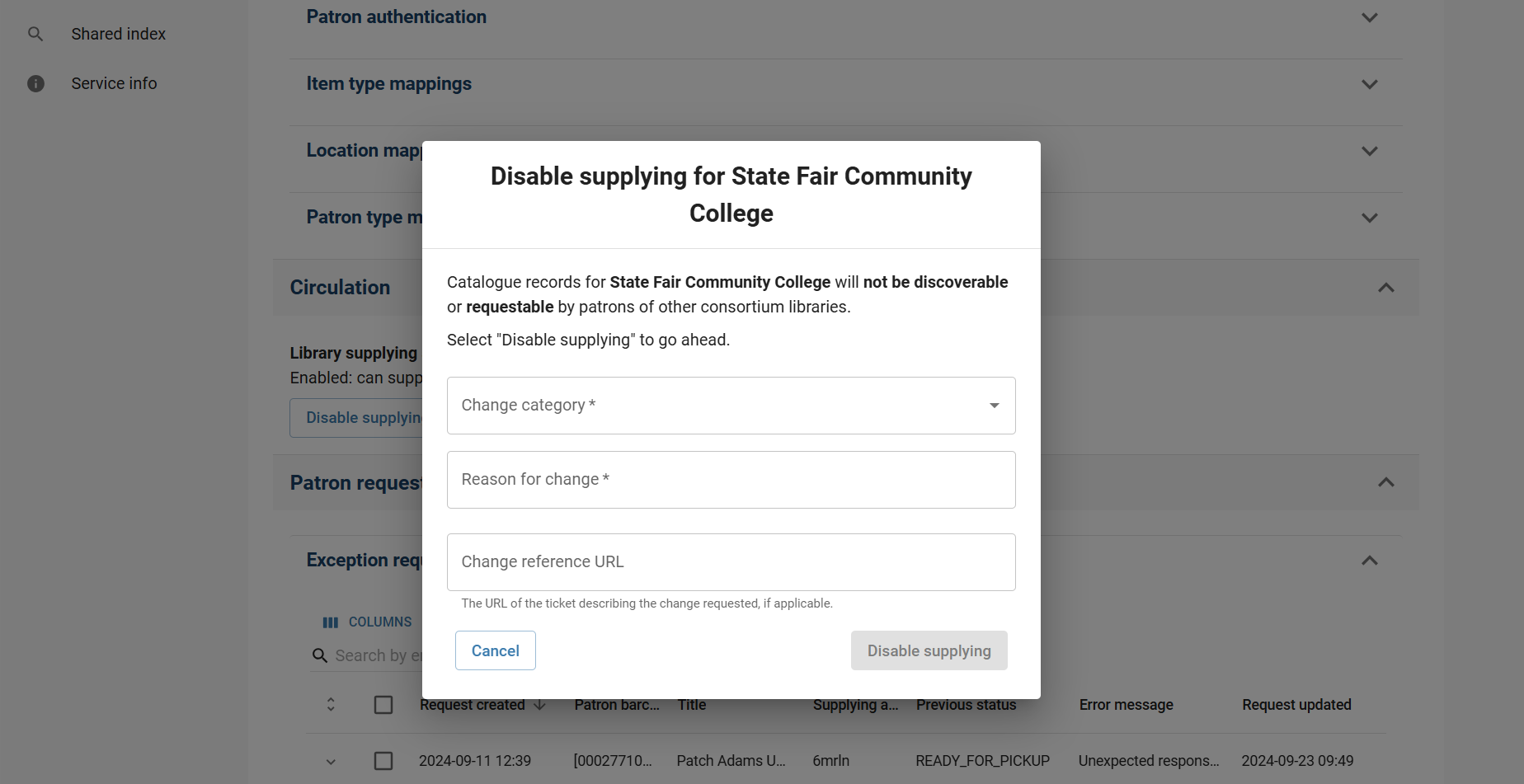This screenshot has width=1524, height=784.
Task: Click the Shared index search icon
Action: click(x=35, y=34)
